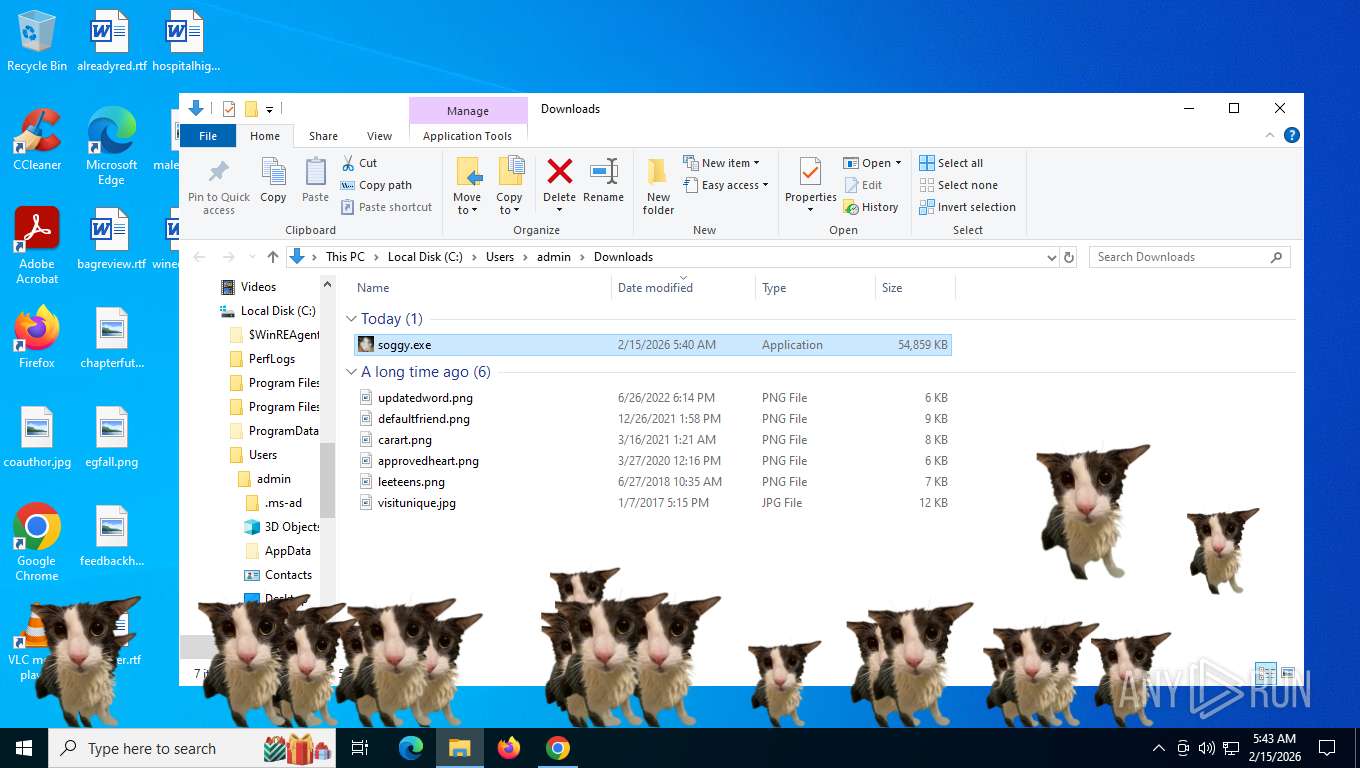Open CCleaner desktop shortcut
Viewport: 1360px width, 768px height.
(37, 139)
